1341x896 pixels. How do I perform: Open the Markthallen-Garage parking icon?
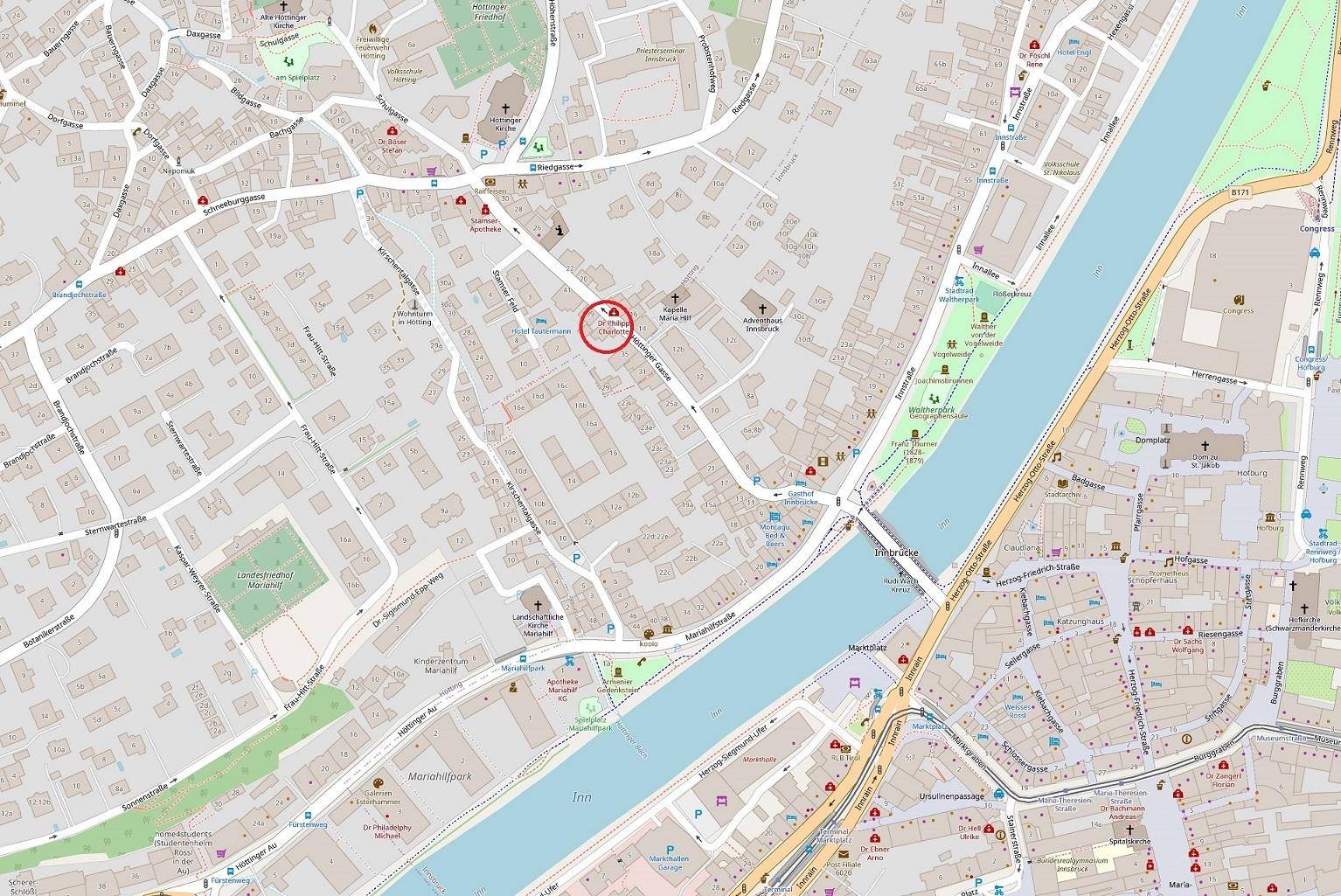pos(670,850)
